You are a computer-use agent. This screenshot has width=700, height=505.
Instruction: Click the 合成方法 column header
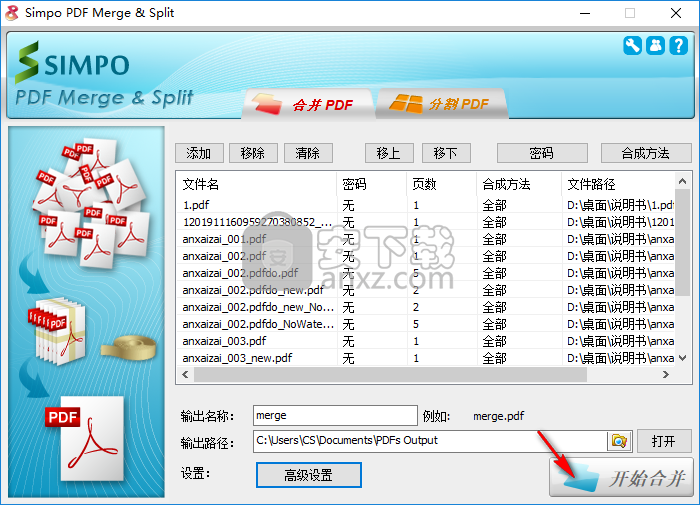[x=519, y=184]
